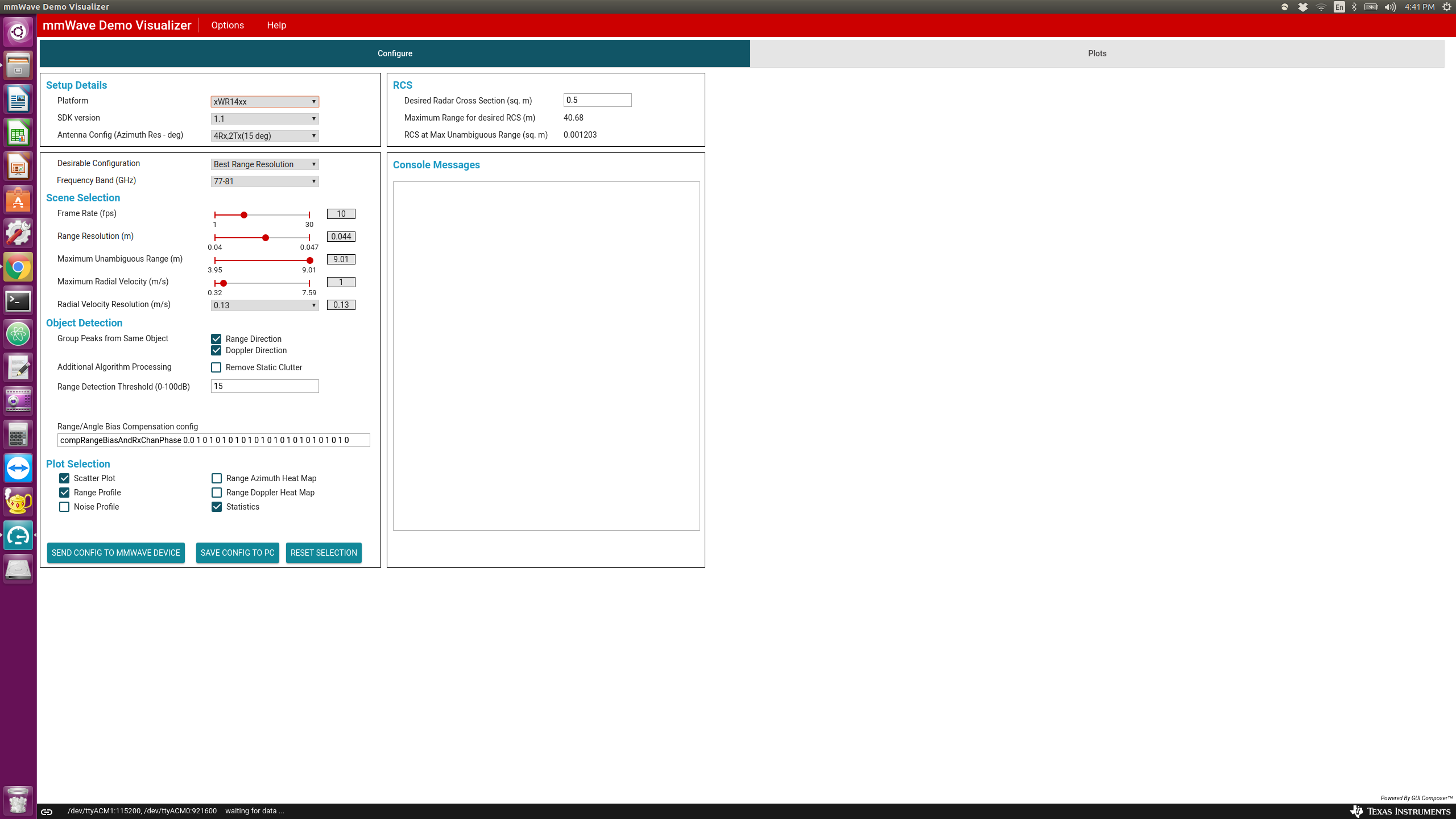Open the Atom editor from dock

click(18, 334)
